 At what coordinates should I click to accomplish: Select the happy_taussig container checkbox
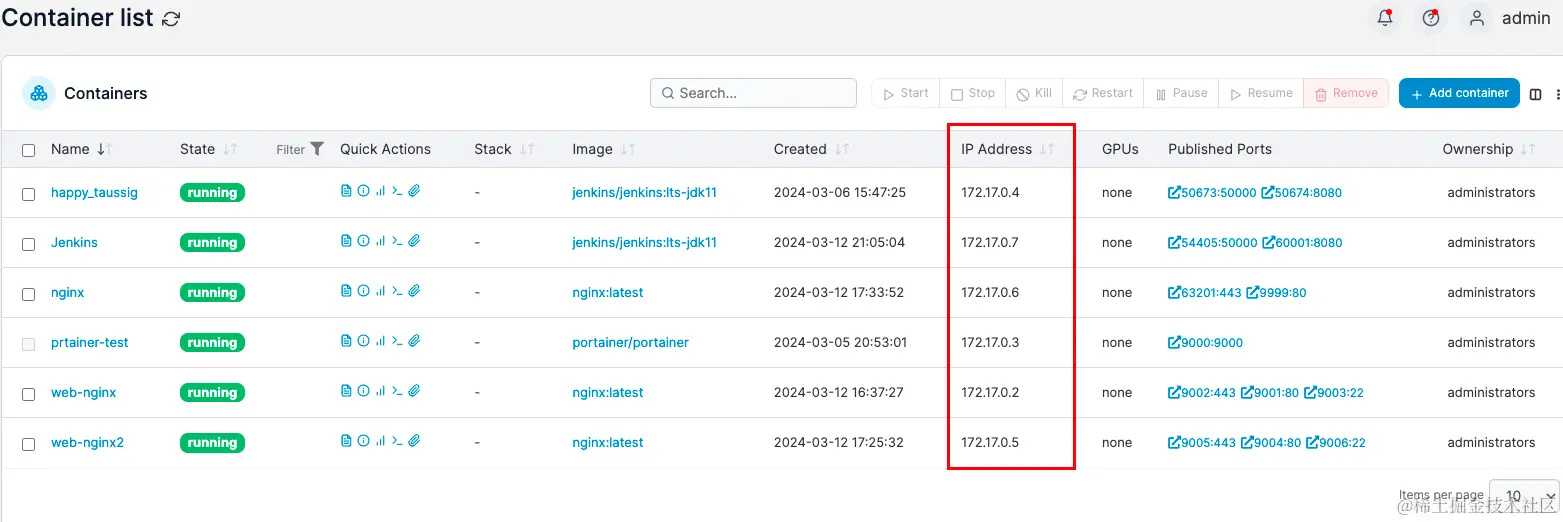(x=29, y=194)
